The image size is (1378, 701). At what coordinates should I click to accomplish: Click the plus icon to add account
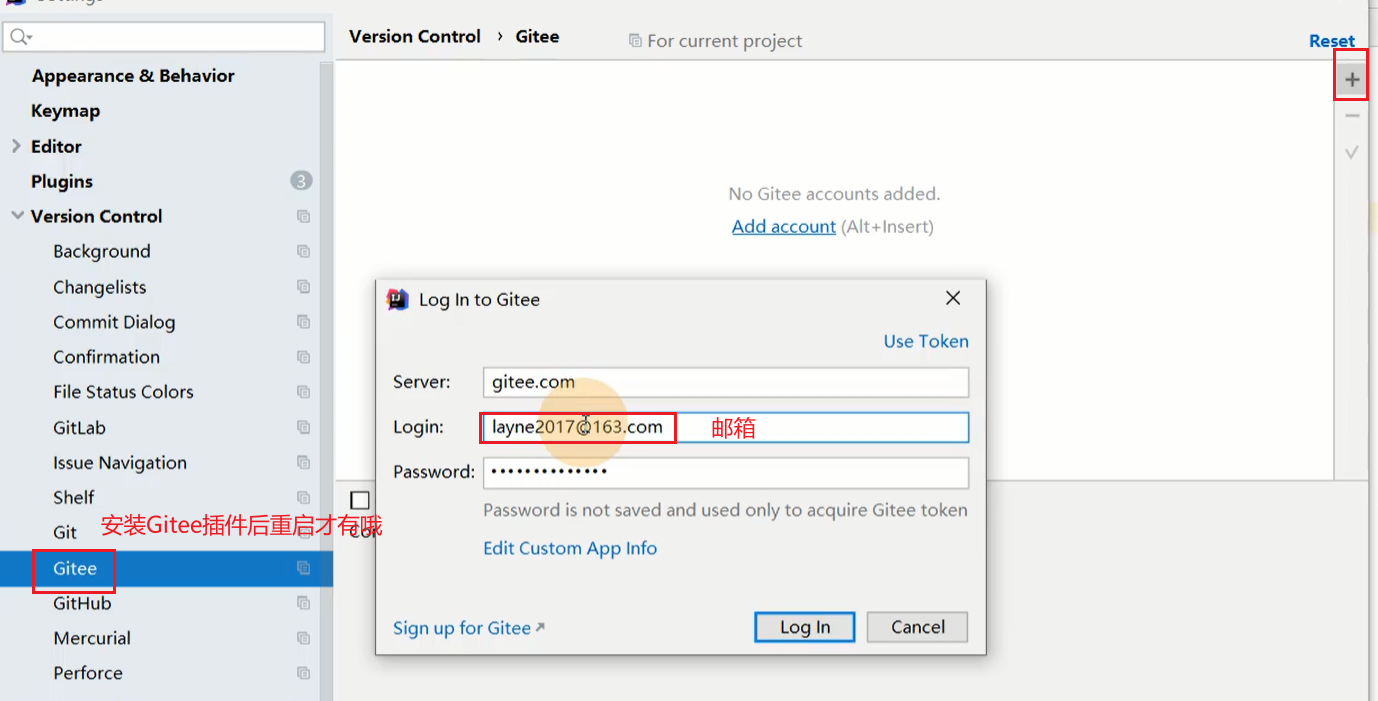coord(1352,79)
